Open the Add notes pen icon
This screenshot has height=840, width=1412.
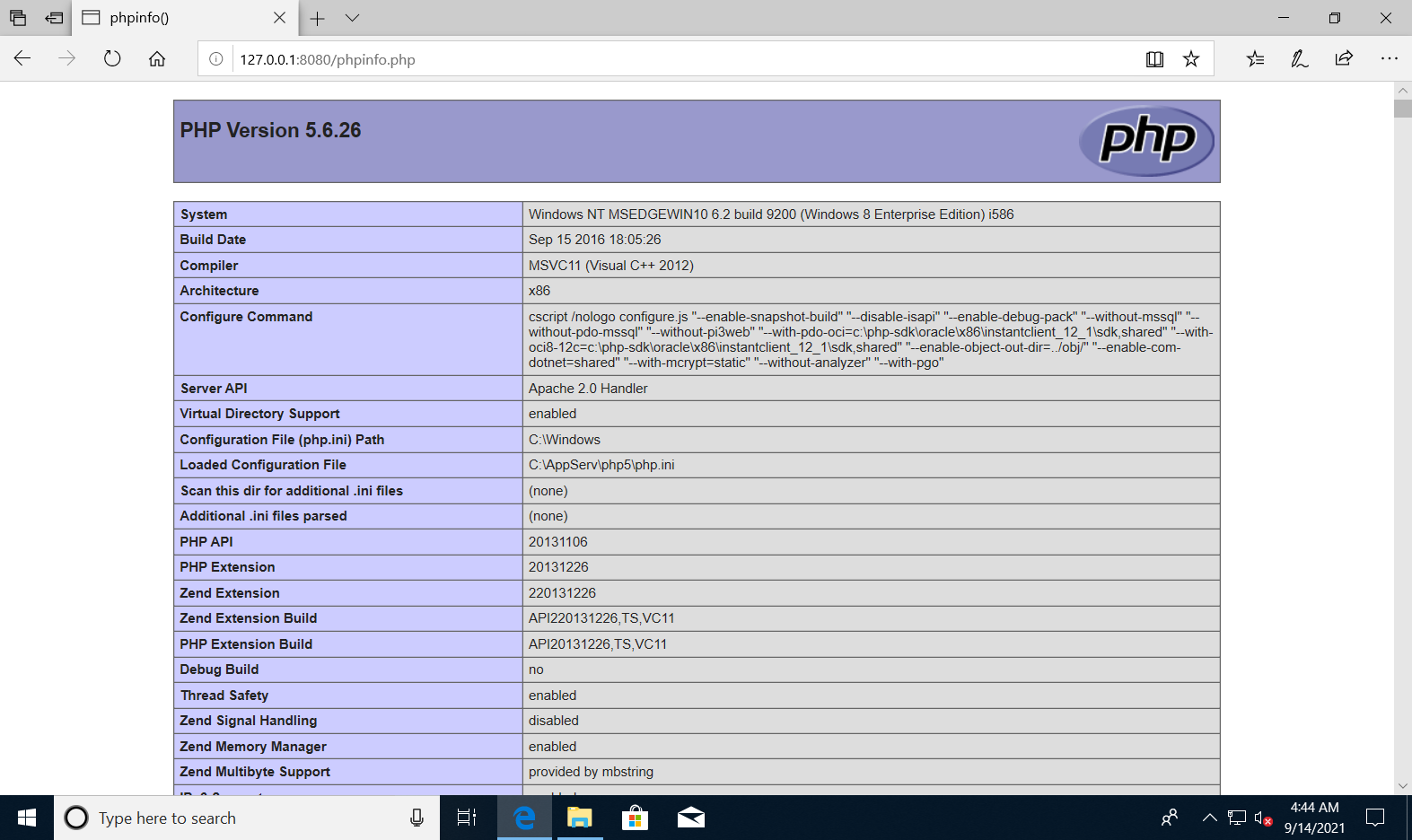click(1299, 59)
